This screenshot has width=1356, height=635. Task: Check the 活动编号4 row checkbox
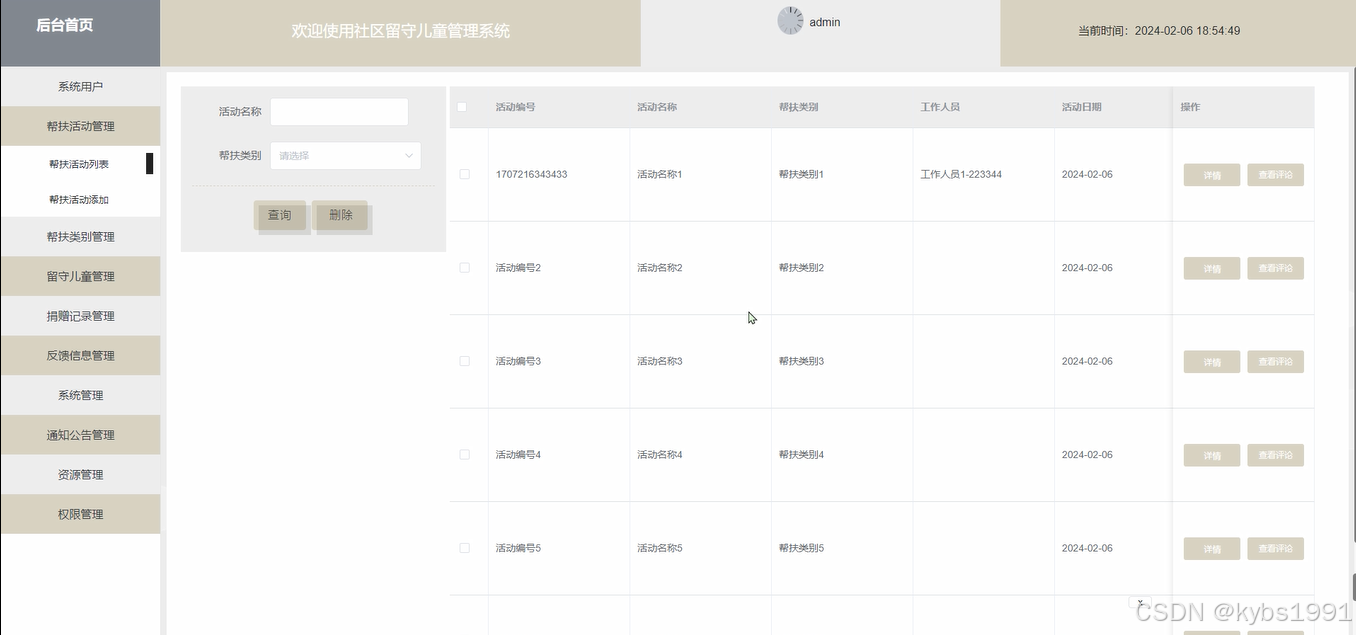pos(464,455)
